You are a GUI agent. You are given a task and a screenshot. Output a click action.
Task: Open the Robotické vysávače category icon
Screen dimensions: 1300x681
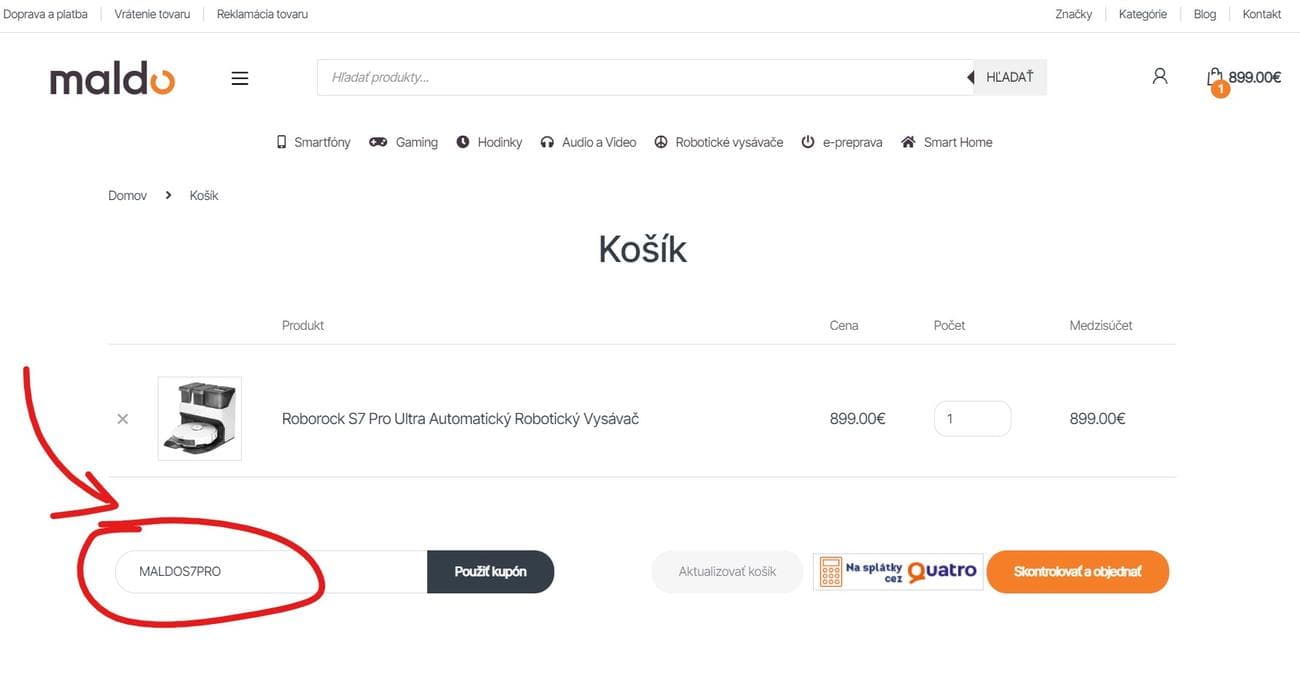[661, 141]
